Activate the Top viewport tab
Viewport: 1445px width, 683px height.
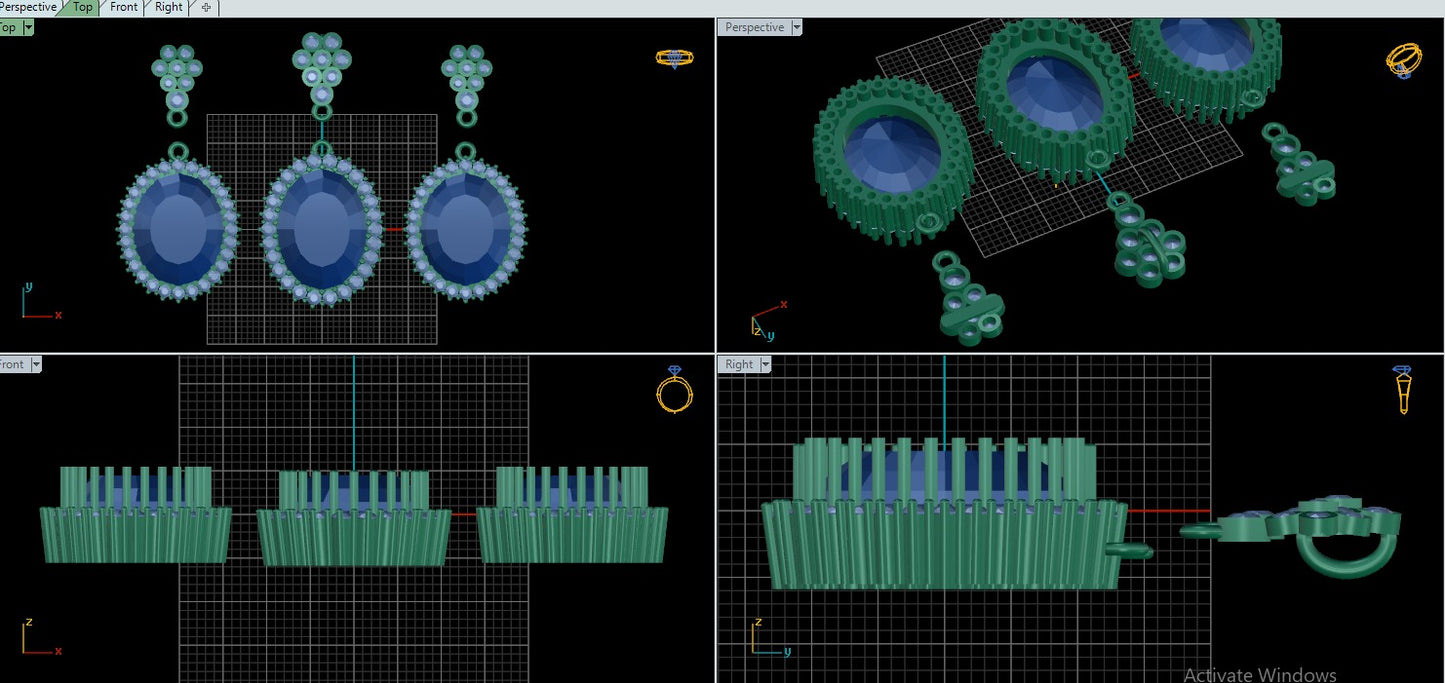(x=82, y=7)
